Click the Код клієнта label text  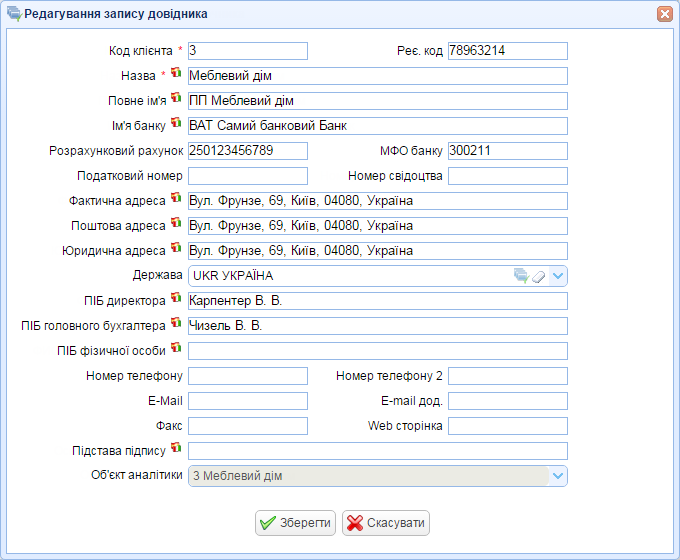pyautogui.click(x=141, y=51)
